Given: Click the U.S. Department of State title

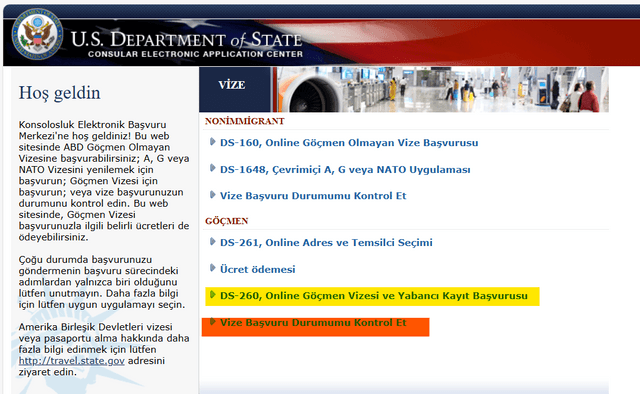Looking at the screenshot, I should coord(187,40).
